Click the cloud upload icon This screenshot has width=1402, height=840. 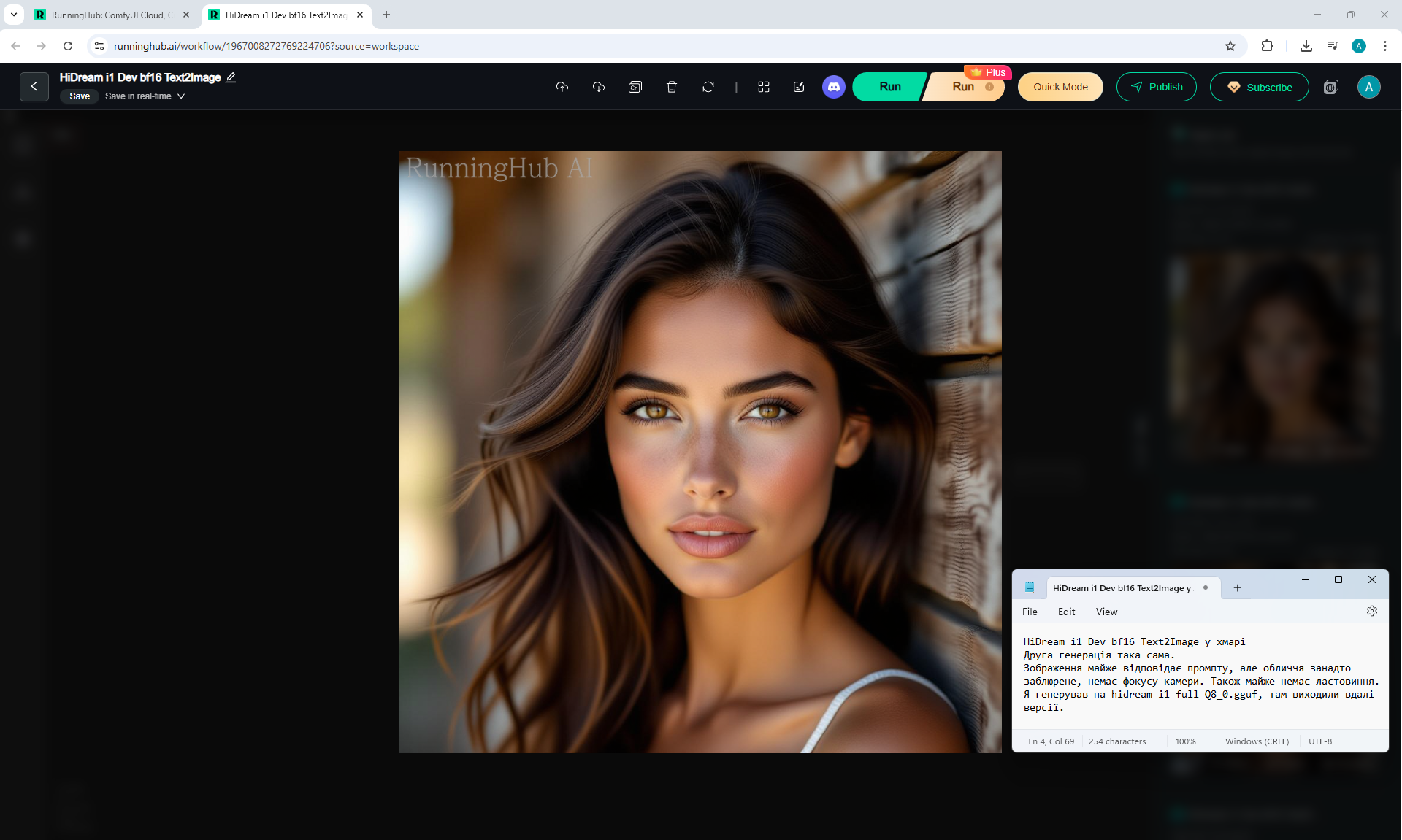pos(562,87)
